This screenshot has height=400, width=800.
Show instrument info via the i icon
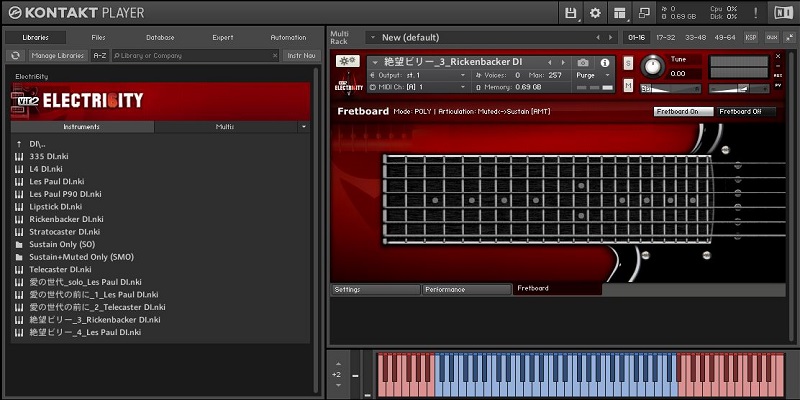coord(604,63)
